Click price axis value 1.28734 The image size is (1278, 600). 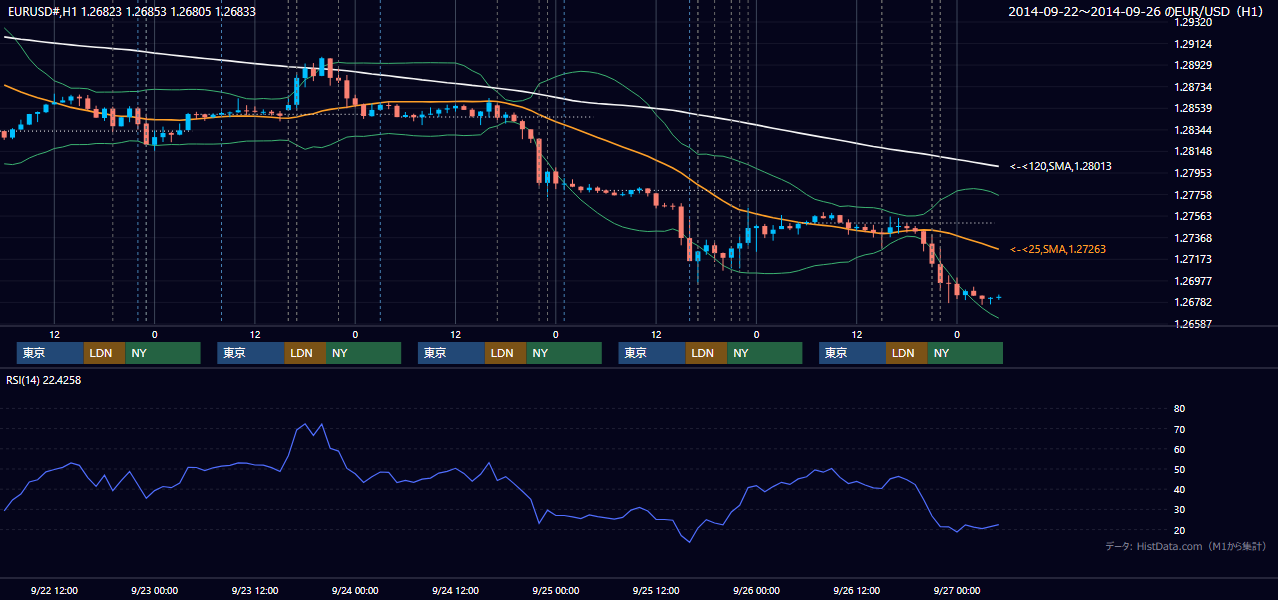pyautogui.click(x=1192, y=87)
